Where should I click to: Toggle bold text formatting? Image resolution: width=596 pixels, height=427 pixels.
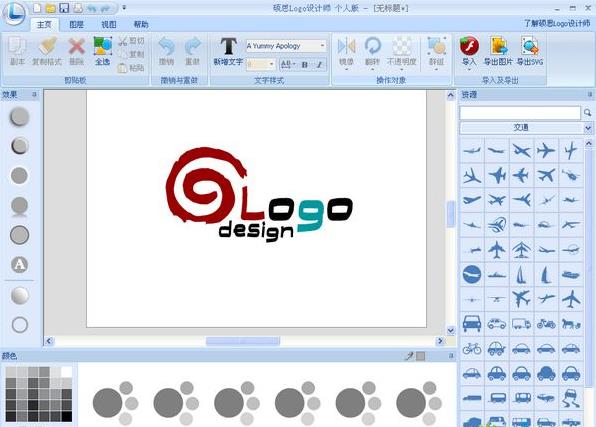click(x=305, y=65)
